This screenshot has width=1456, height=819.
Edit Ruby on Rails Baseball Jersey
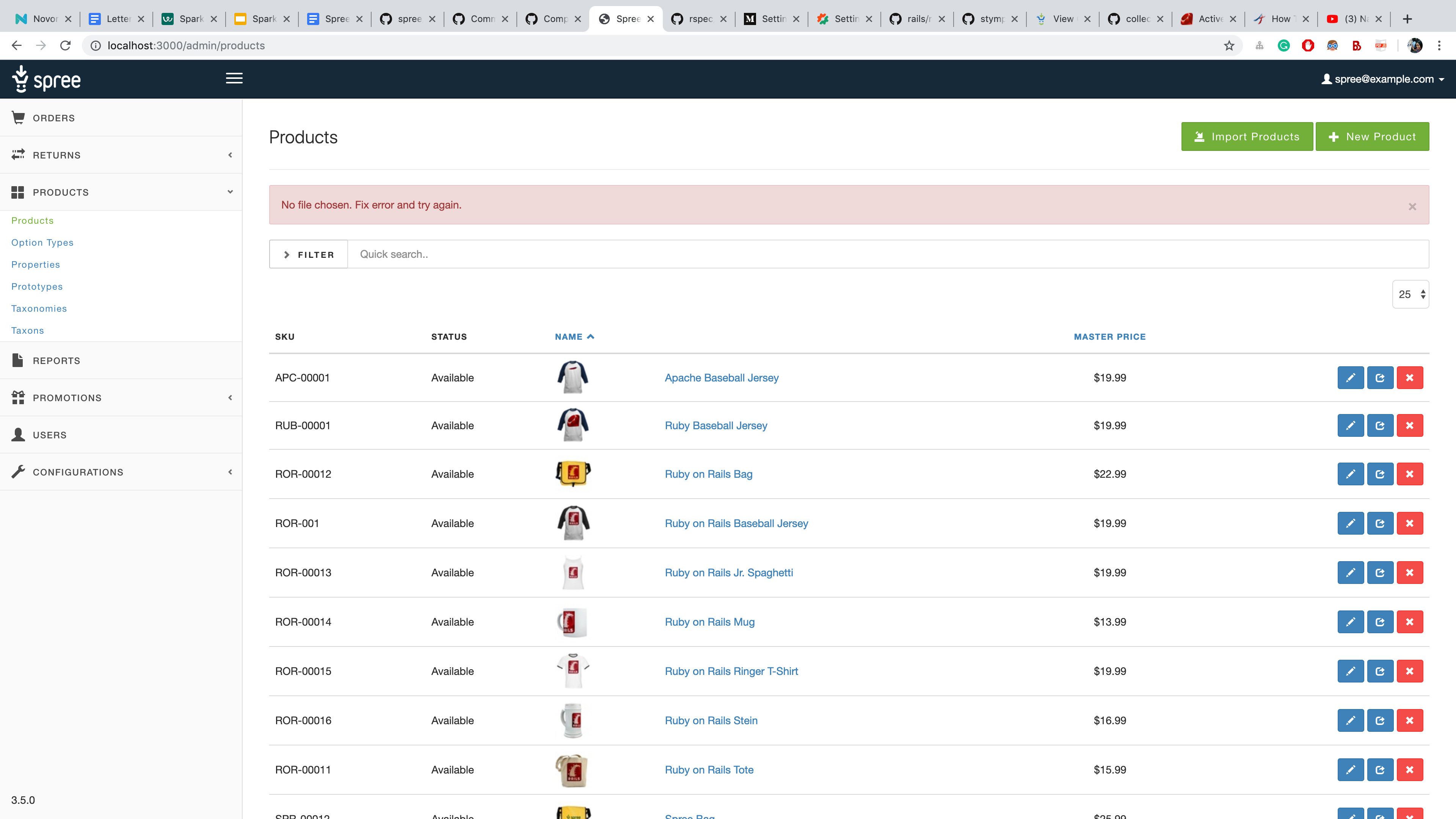coord(1350,523)
